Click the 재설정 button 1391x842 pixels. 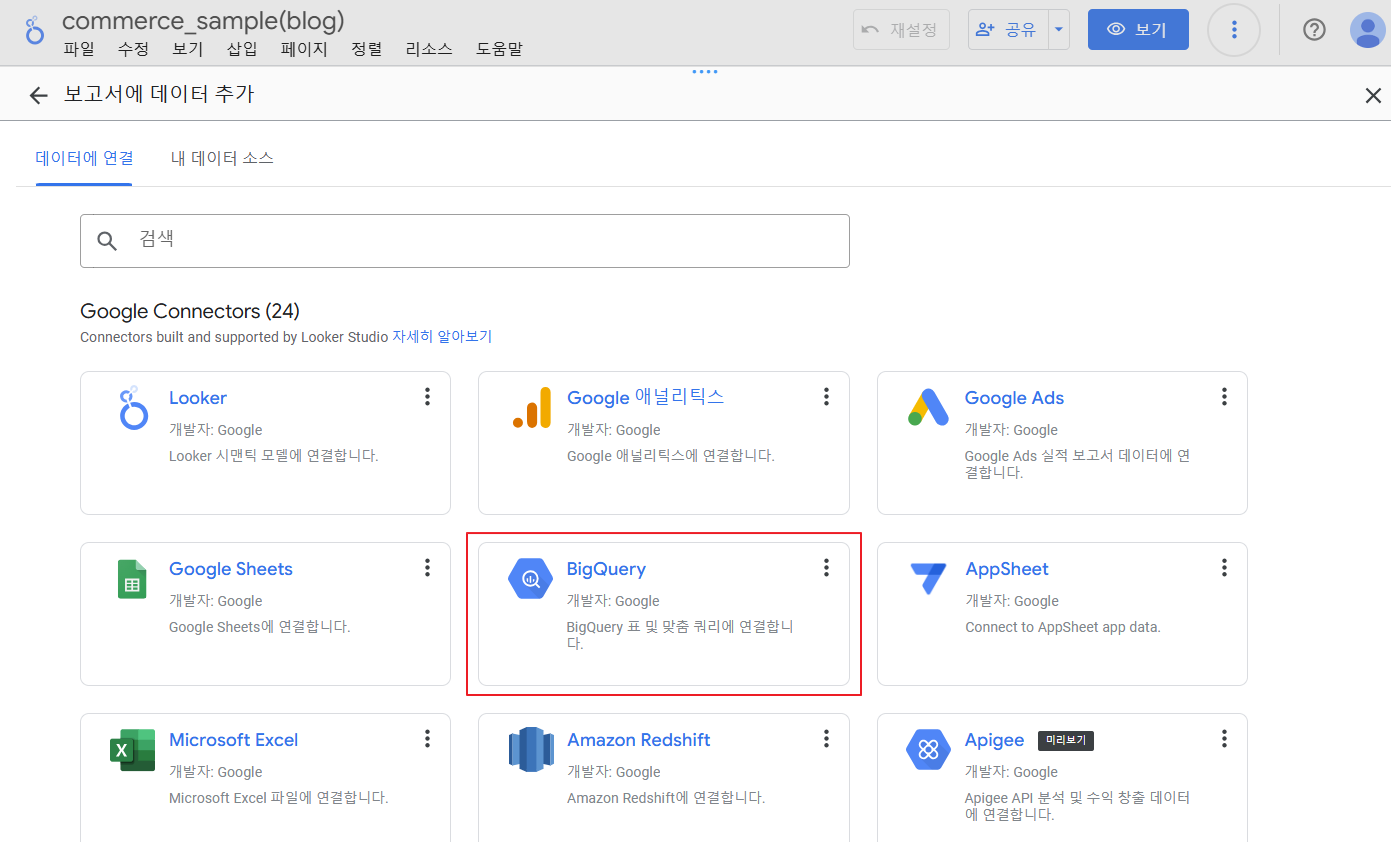click(901, 30)
